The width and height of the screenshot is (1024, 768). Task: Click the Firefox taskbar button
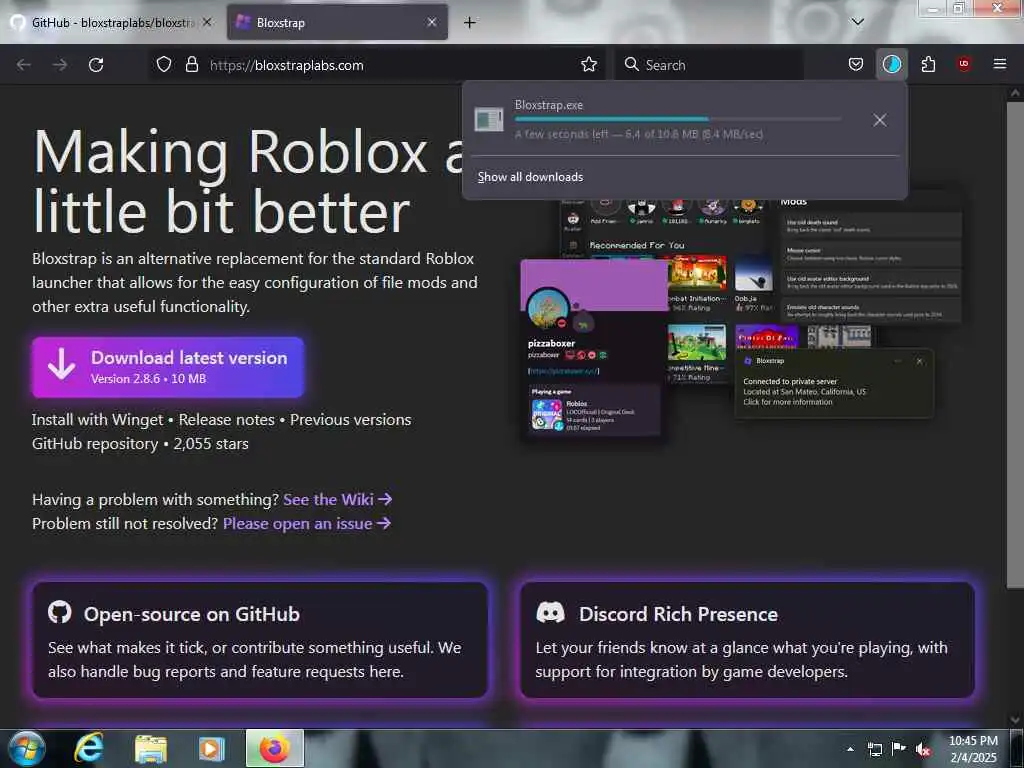coord(275,748)
